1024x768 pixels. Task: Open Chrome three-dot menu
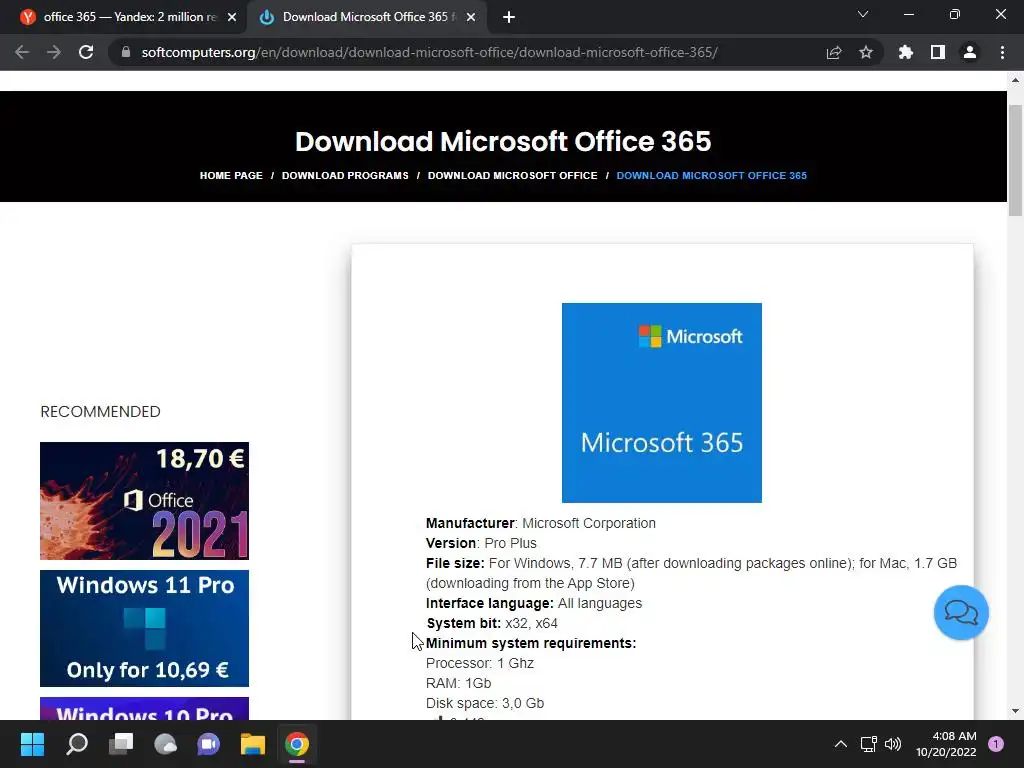tap(1002, 52)
